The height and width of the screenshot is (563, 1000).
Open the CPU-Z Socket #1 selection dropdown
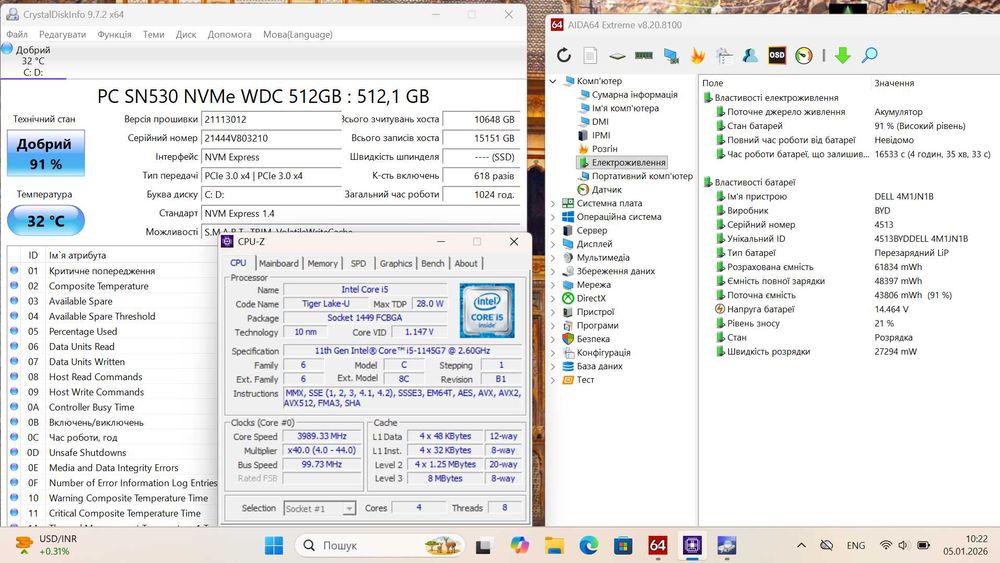point(320,508)
